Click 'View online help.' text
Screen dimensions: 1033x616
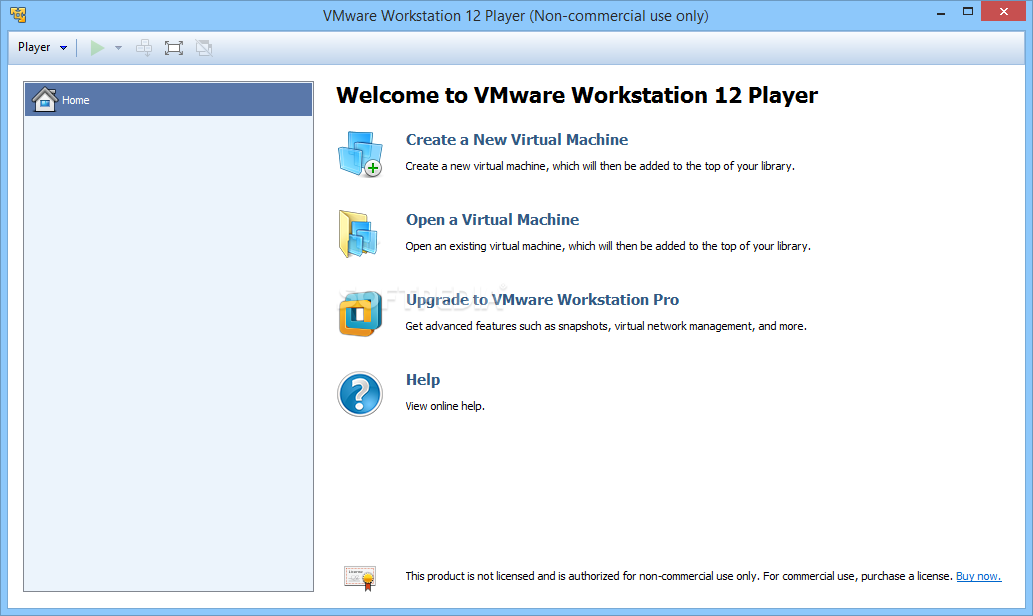click(445, 406)
